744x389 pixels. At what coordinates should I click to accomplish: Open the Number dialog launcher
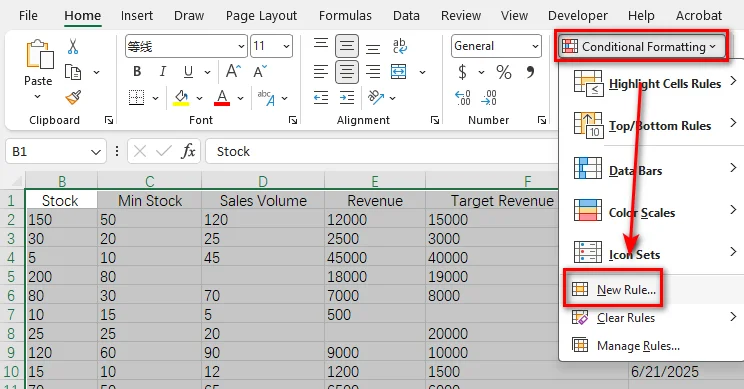point(542,120)
